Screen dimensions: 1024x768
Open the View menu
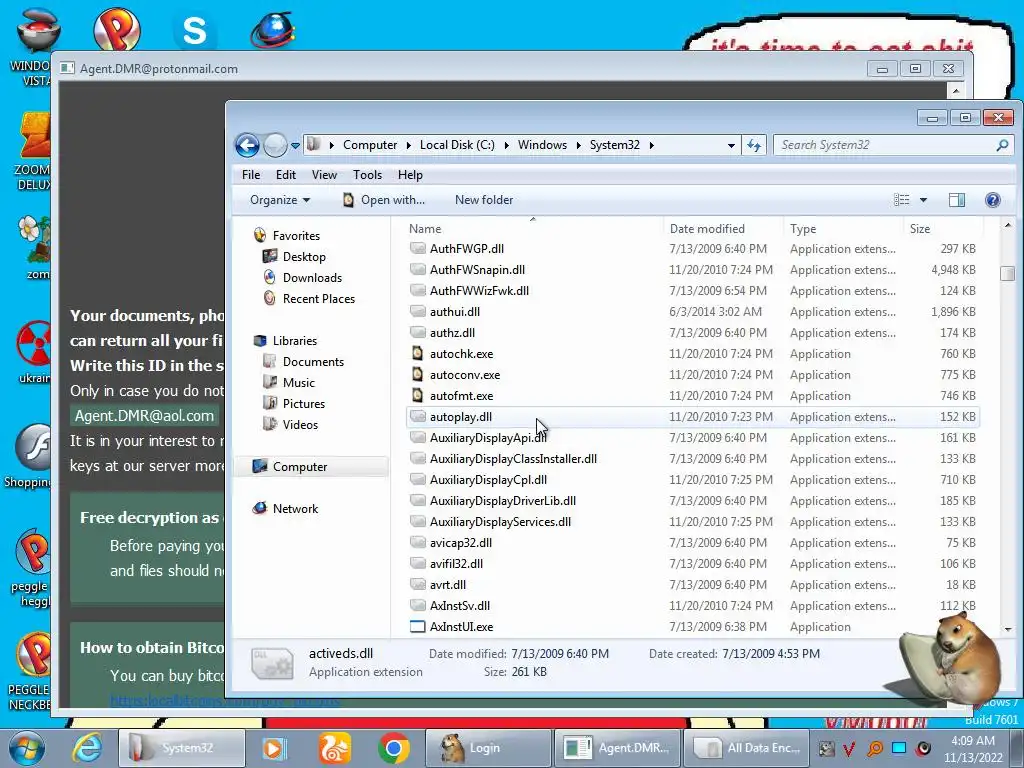pos(324,175)
